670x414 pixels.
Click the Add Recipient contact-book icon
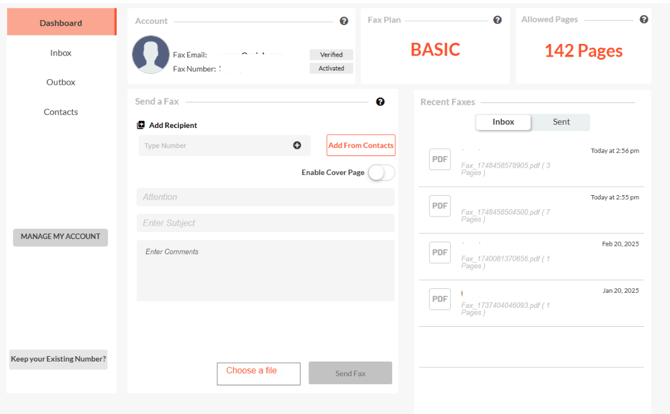coord(141,125)
